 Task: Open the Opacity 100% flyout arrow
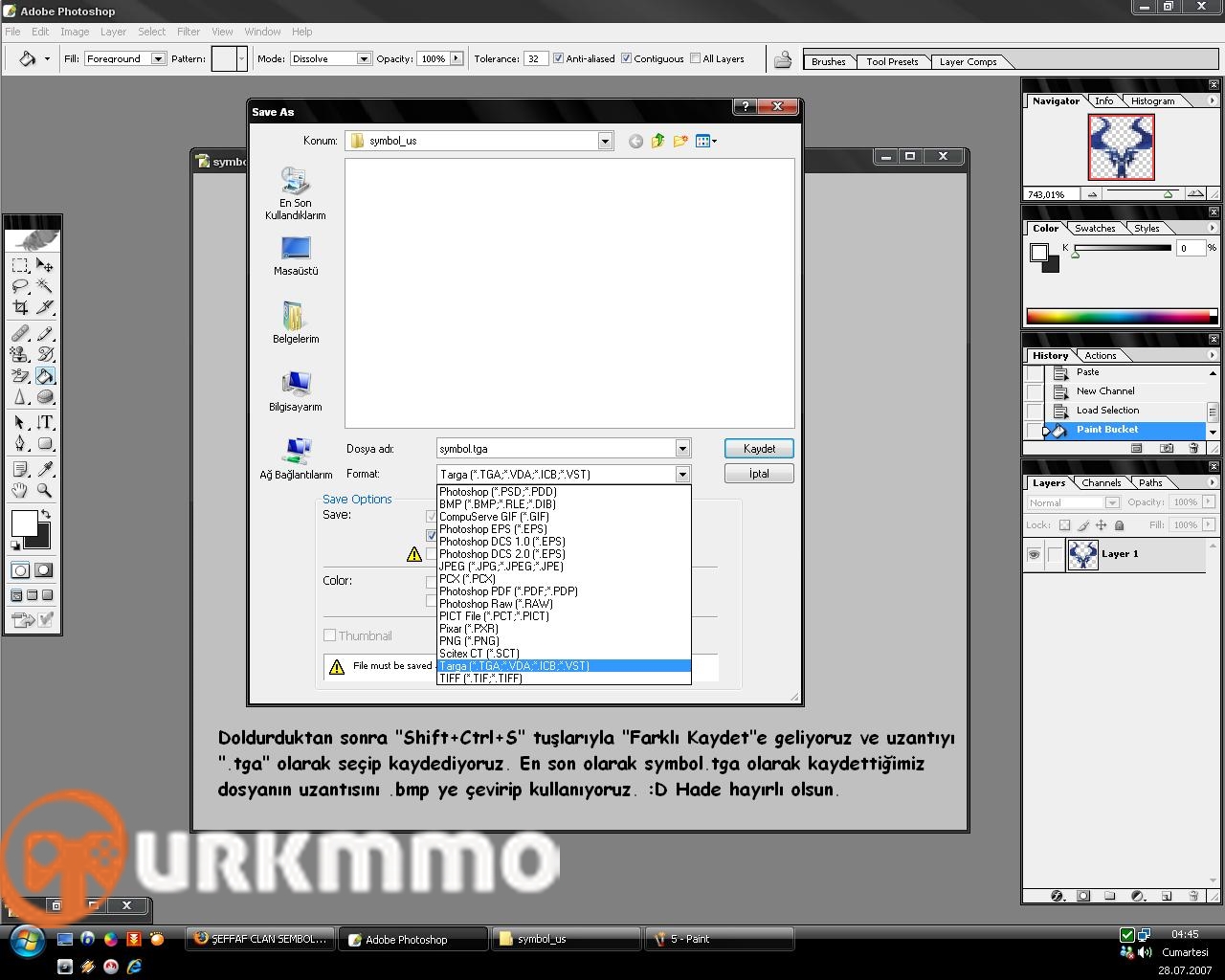457,58
